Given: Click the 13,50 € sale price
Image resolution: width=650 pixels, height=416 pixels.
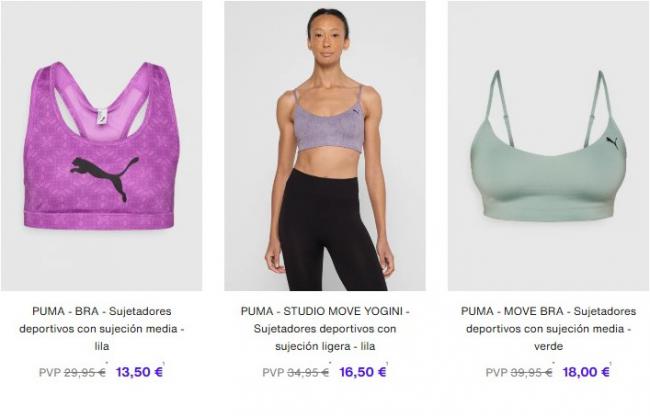Looking at the screenshot, I should tap(139, 372).
